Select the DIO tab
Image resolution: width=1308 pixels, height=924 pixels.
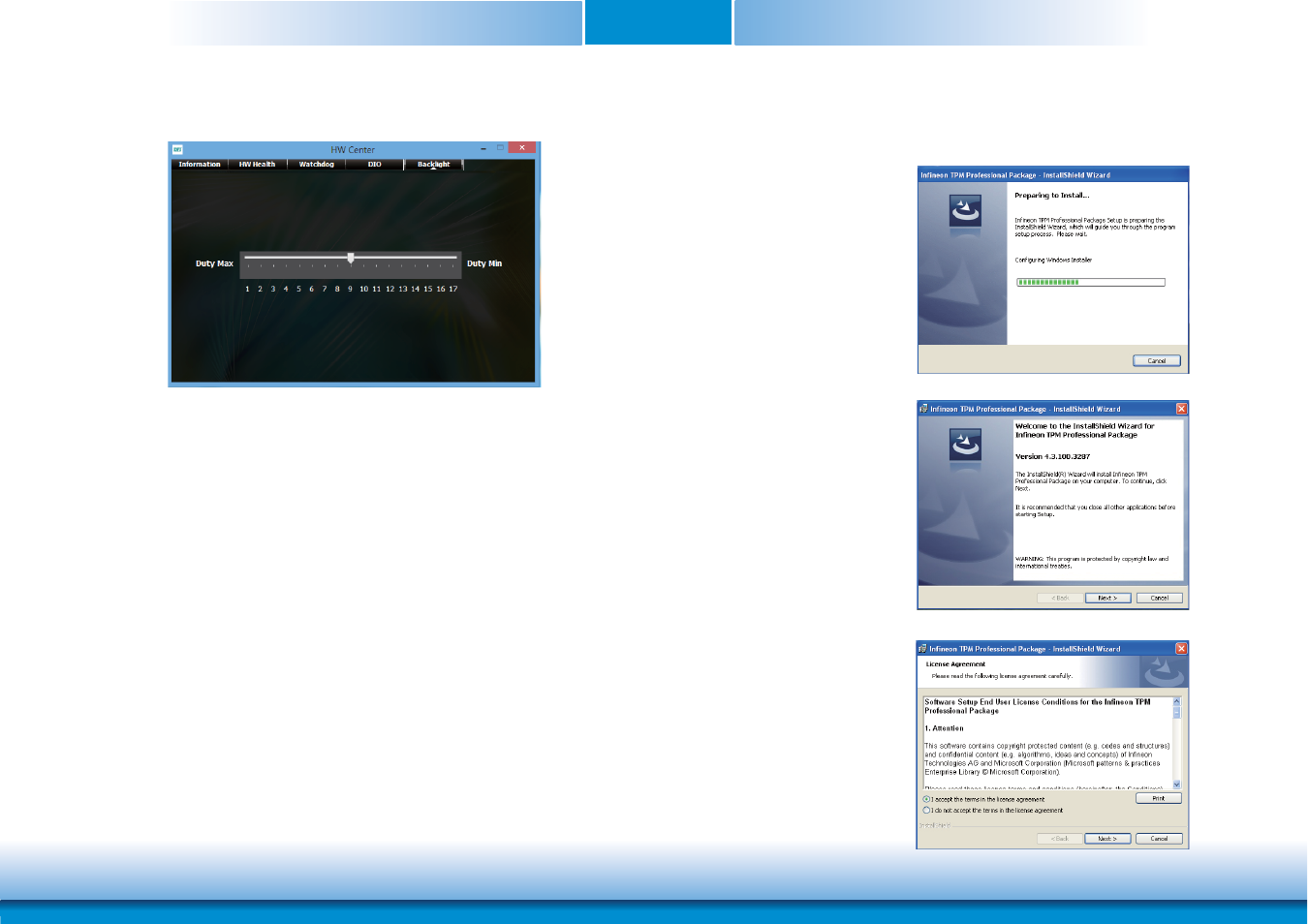(x=375, y=165)
